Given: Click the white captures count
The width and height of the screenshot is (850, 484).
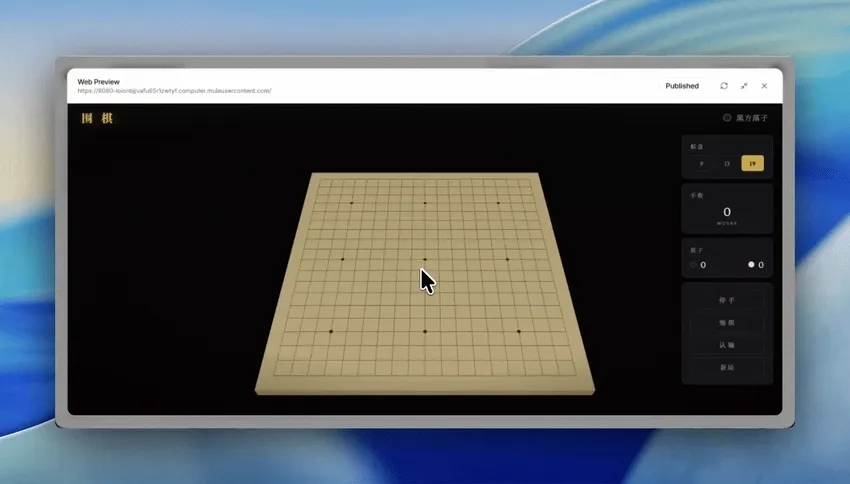Looking at the screenshot, I should click(761, 265).
